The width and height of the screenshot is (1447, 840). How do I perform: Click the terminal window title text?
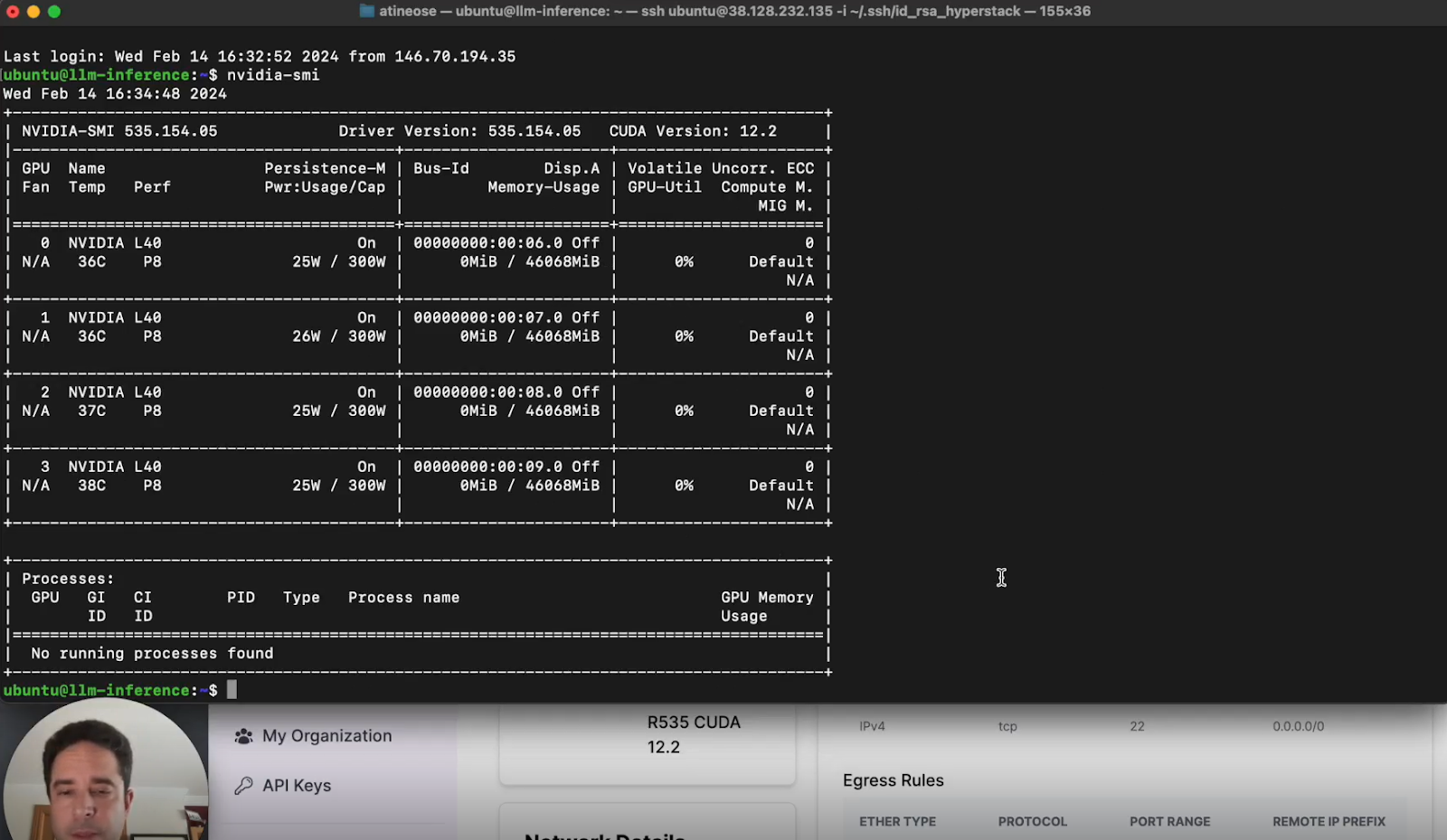point(734,11)
